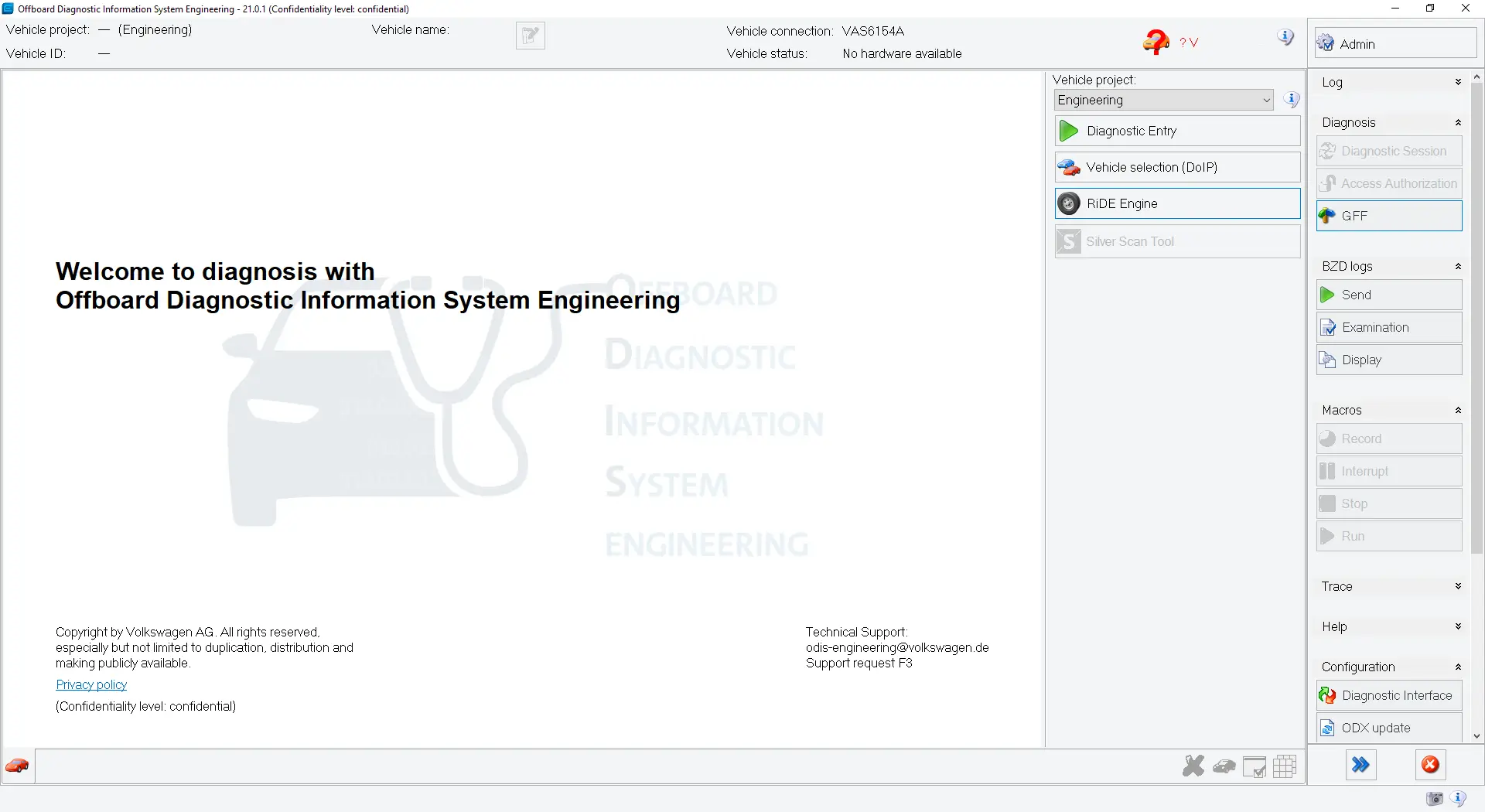Screen dimensions: 1485x812
Task: Click the camera screenshot icon in status bar
Action: [1435, 798]
